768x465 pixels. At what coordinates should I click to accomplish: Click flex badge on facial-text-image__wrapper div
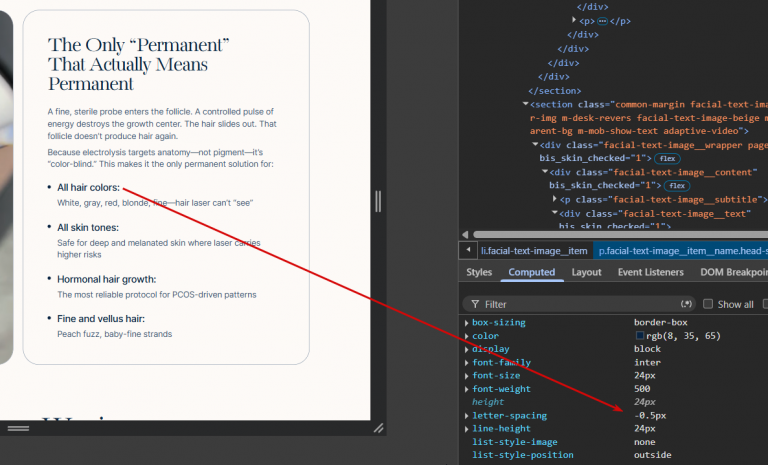667,158
